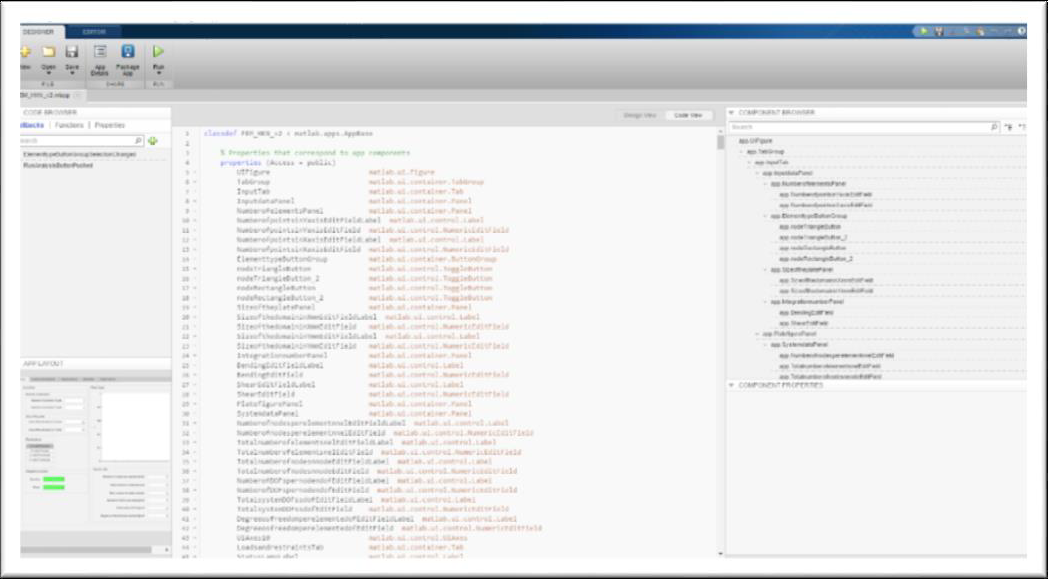This screenshot has height=579, width=1048.
Task: Collapse the app.TabGroup tree node
Action: pos(741,151)
